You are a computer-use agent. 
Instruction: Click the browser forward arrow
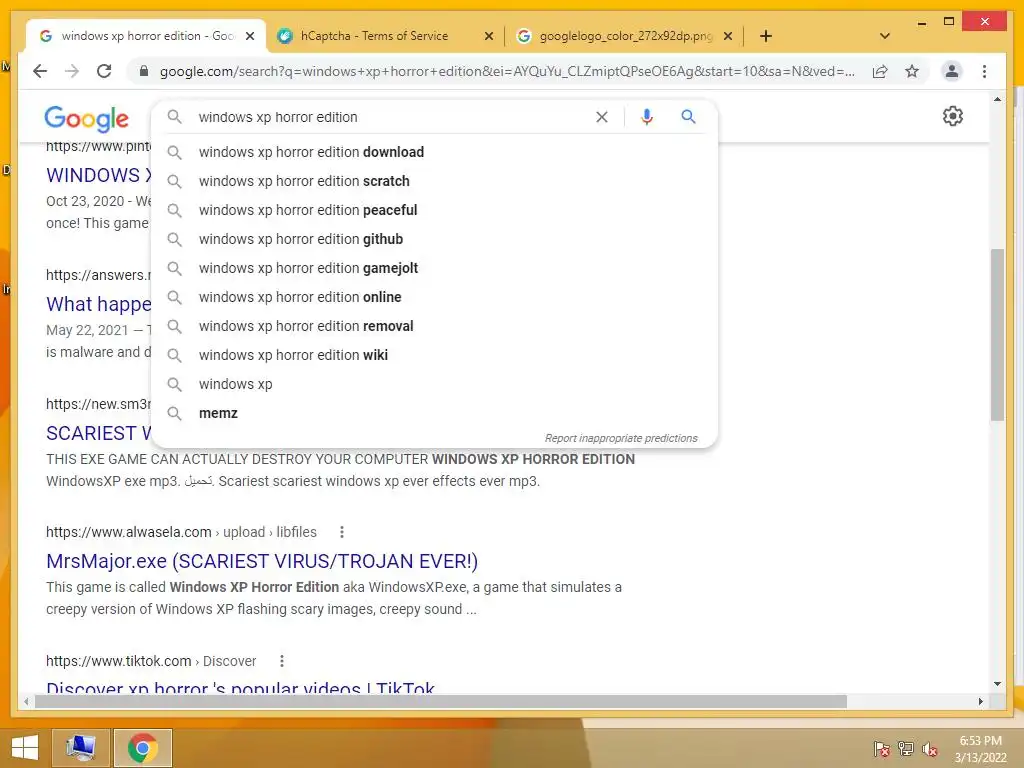click(72, 71)
